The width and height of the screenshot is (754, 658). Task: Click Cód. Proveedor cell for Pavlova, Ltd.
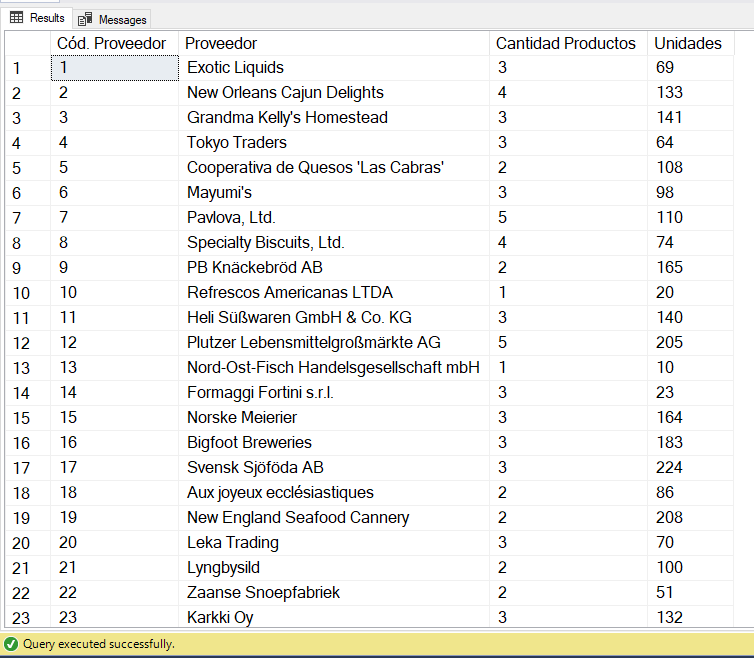coord(114,218)
